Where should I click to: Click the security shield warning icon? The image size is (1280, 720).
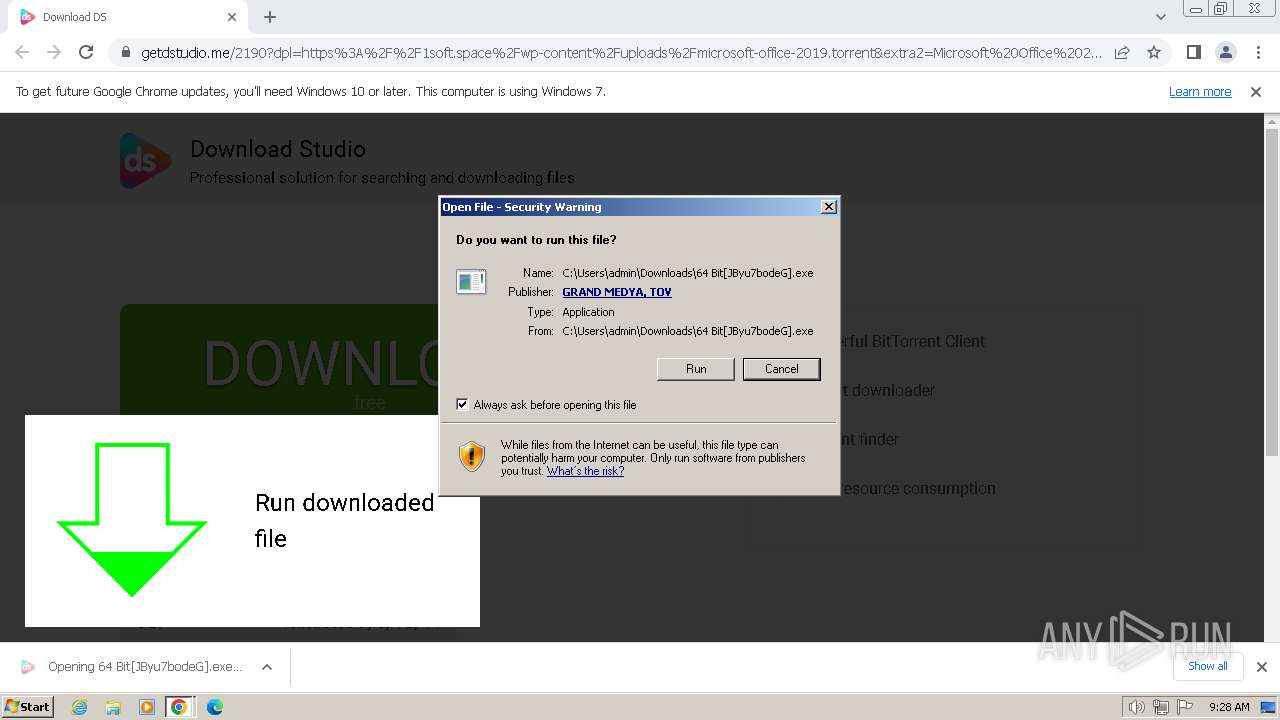coord(471,456)
